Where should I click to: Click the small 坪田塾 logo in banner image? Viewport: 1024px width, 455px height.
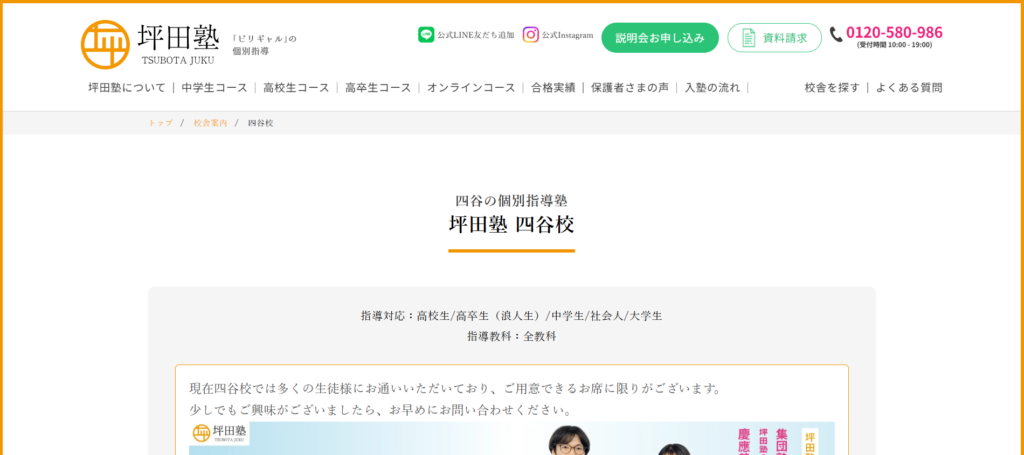point(220,432)
